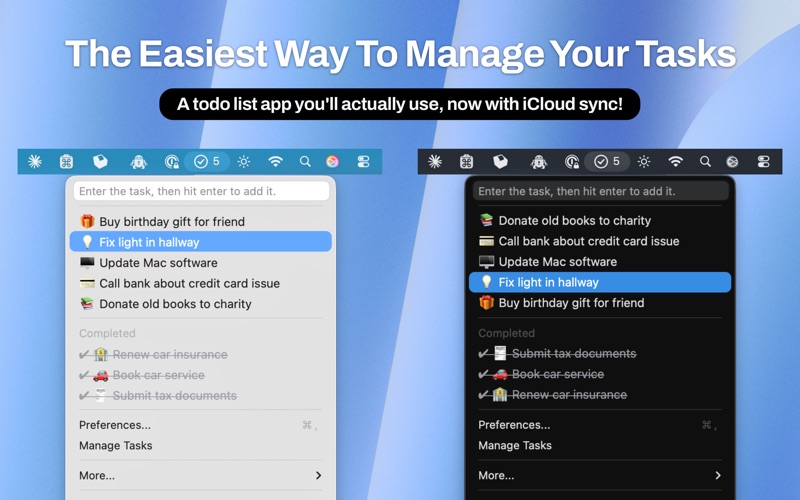
Task: Select 'Update Mac software' in dark panel
Action: [600, 262]
